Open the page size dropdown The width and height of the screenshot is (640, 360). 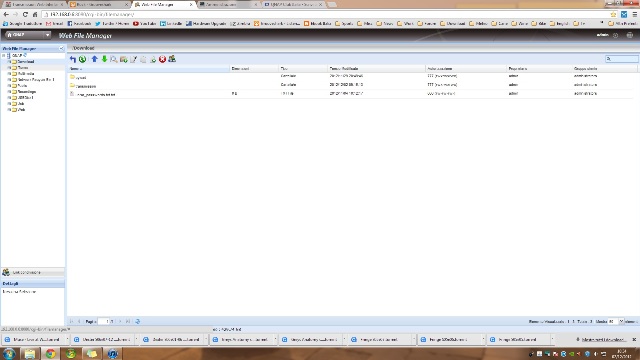(x=621, y=322)
